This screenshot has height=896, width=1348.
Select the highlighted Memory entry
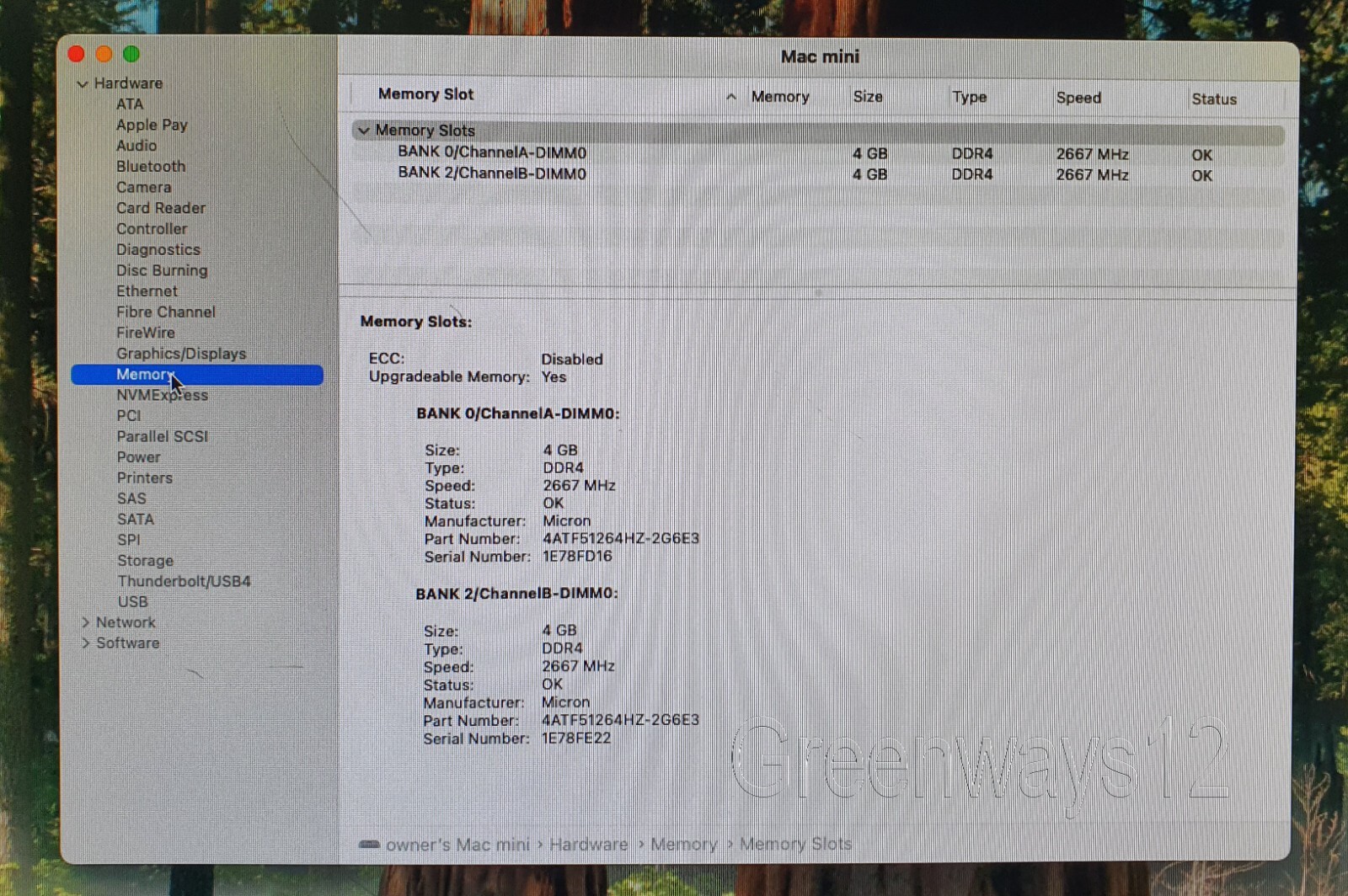(197, 375)
